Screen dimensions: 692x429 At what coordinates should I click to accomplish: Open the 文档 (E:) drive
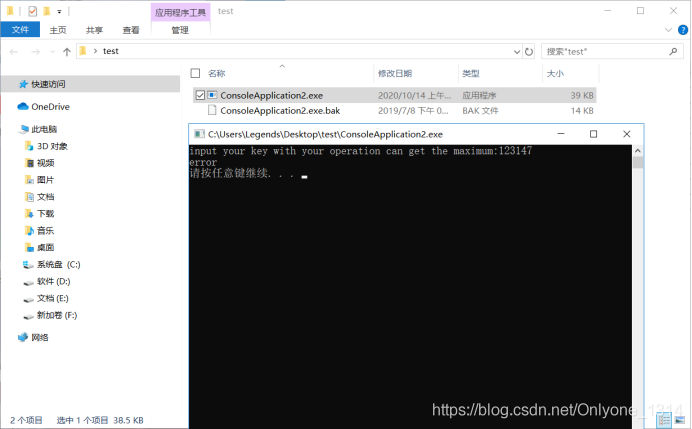click(53, 298)
